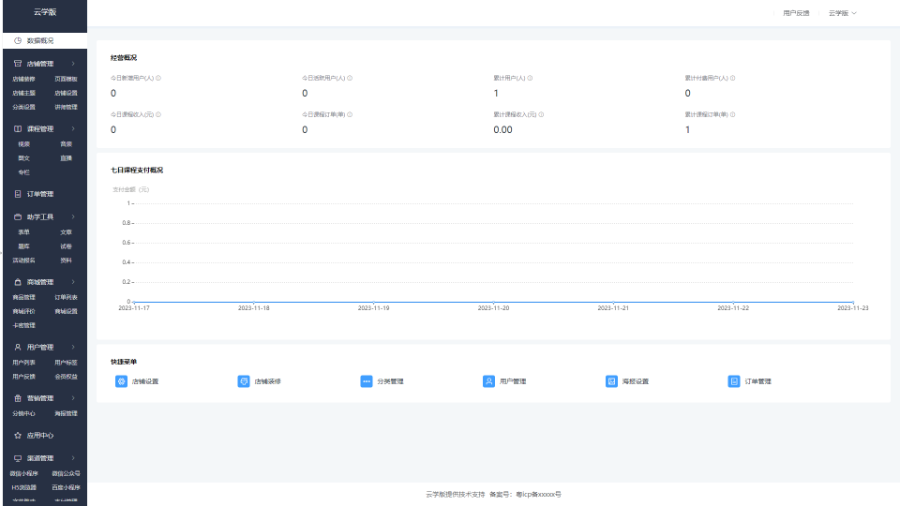Screen dimensions: 900x506
Task: Click the document icon beside sidebar 订单管理
Action: click(x=18, y=194)
